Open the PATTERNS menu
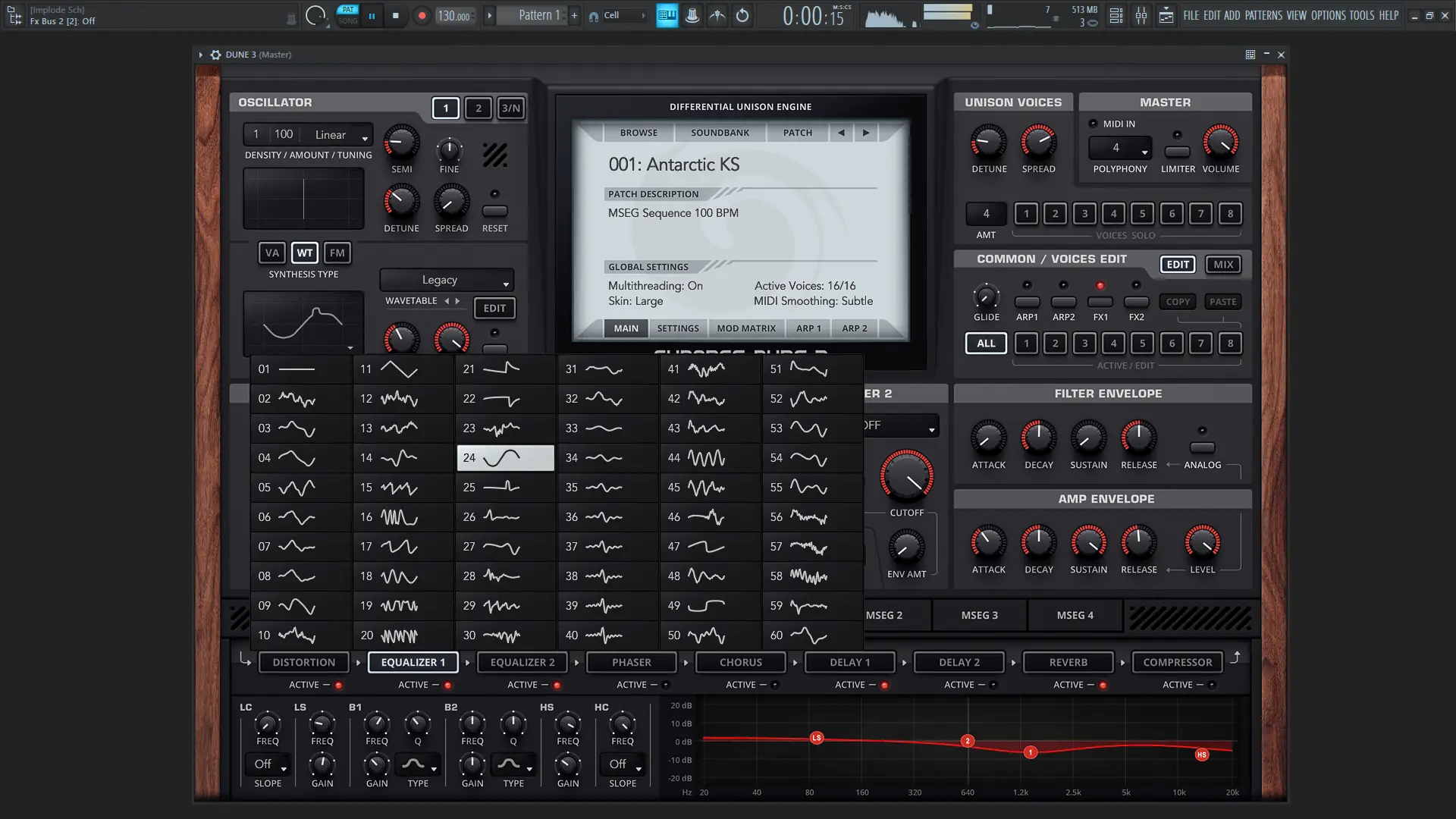The width and height of the screenshot is (1456, 819). [x=1263, y=15]
